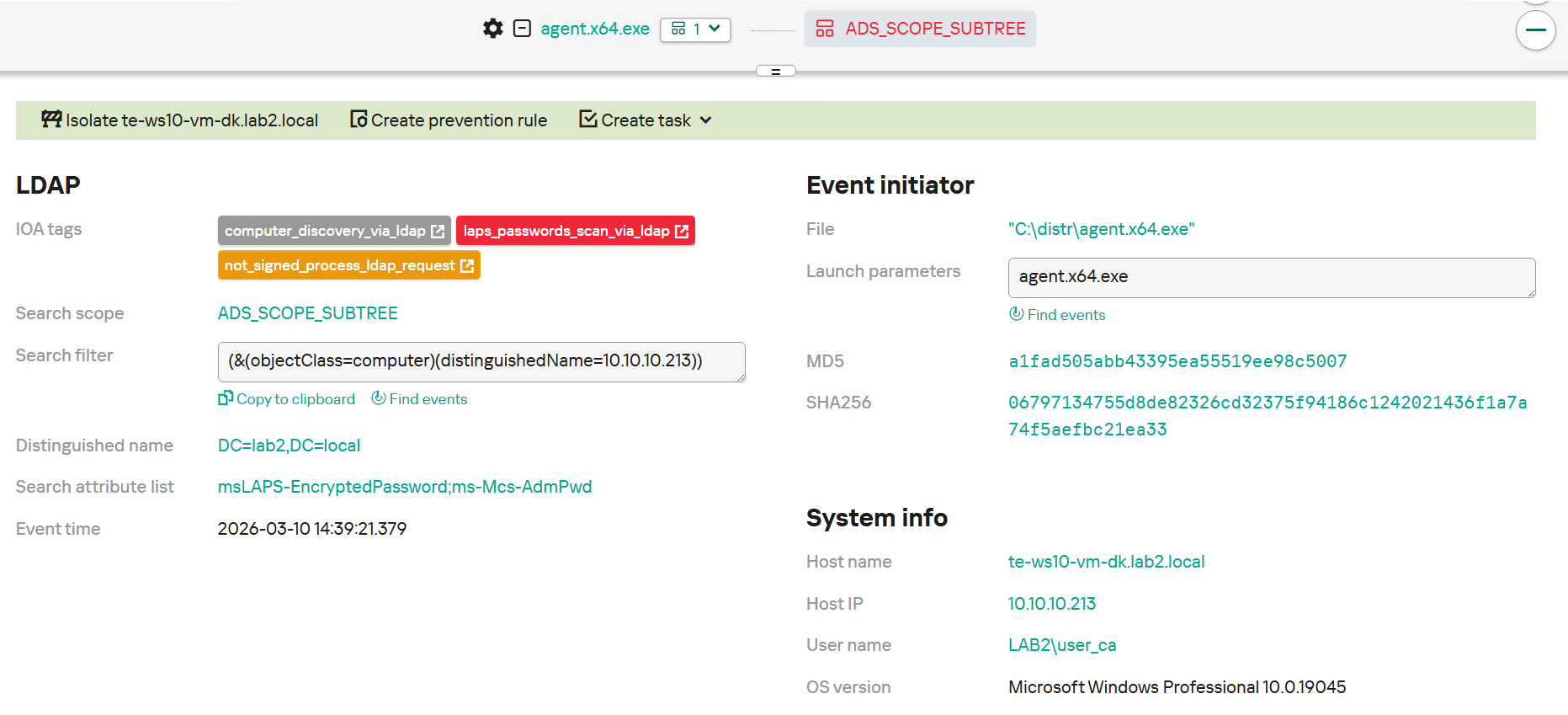Copy the search filter to clipboard
This screenshot has height=715, width=1568.
coord(286,399)
